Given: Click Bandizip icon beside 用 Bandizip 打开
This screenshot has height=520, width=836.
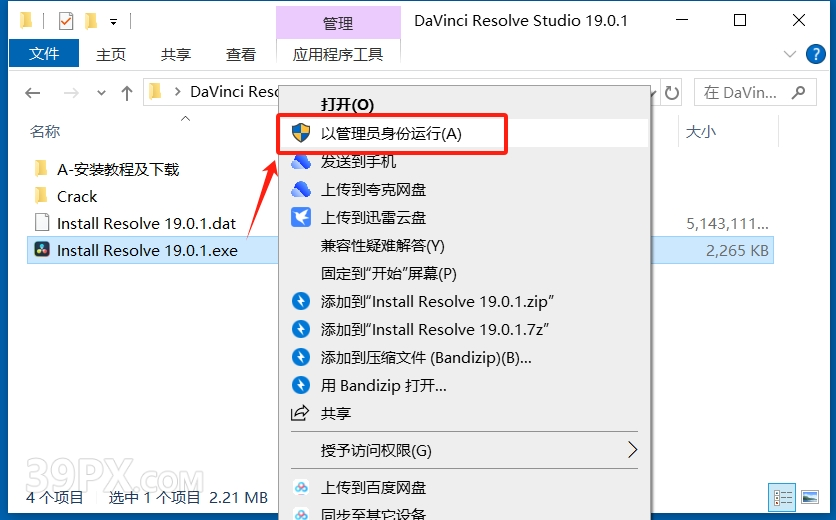Looking at the screenshot, I should tap(301, 385).
